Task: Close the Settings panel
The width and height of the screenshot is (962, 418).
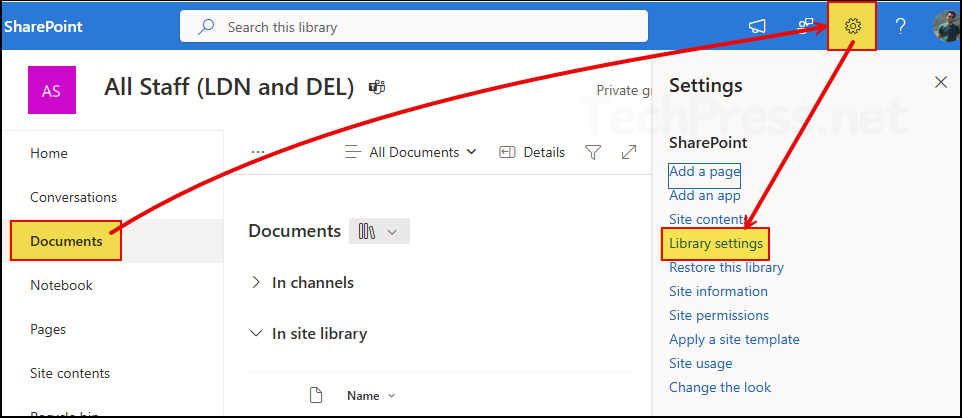Action: click(941, 82)
